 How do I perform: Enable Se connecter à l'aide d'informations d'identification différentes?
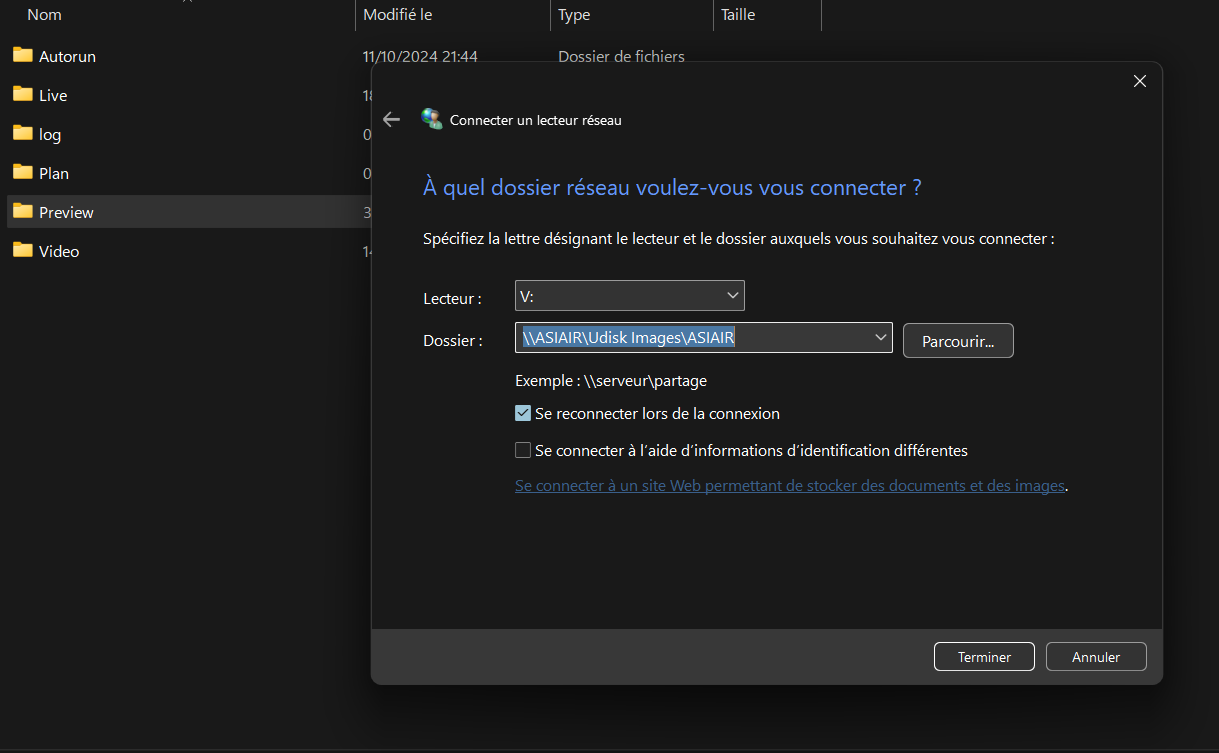tap(523, 450)
